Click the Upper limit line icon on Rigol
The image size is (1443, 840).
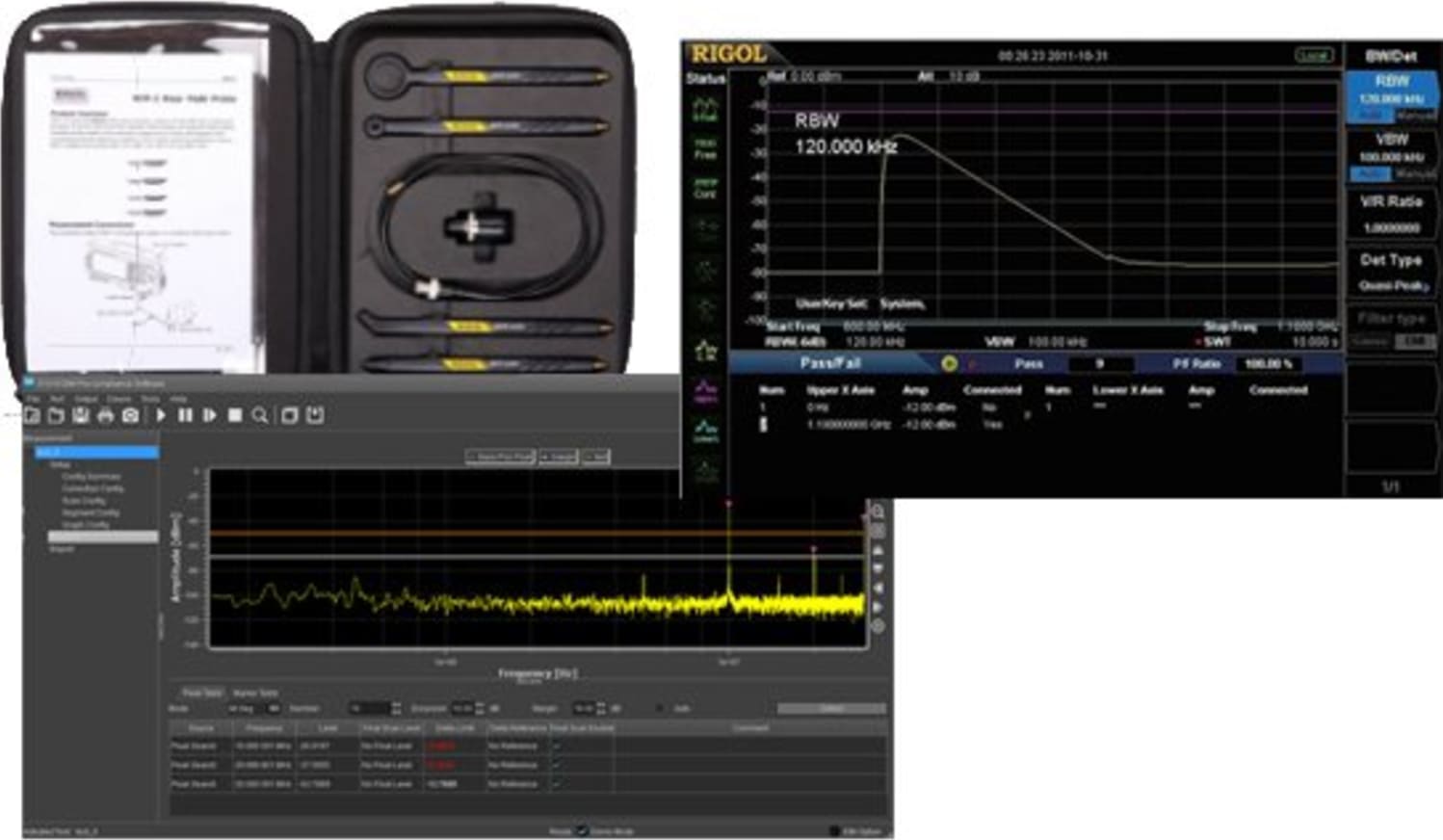[706, 391]
